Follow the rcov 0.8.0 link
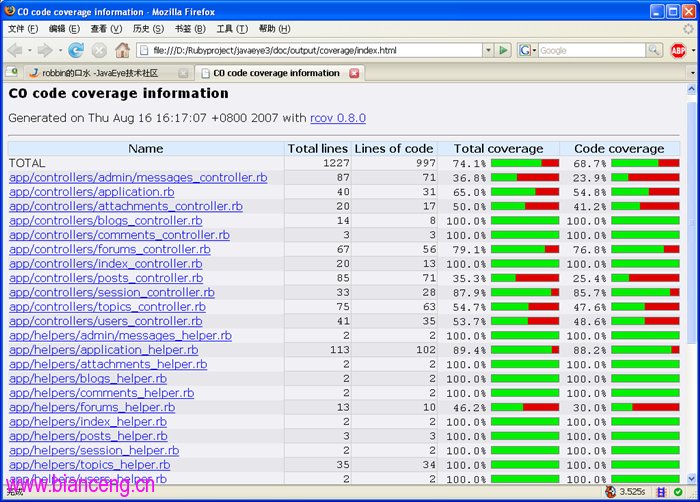Viewport: 700px width, 502px height. coord(338,118)
